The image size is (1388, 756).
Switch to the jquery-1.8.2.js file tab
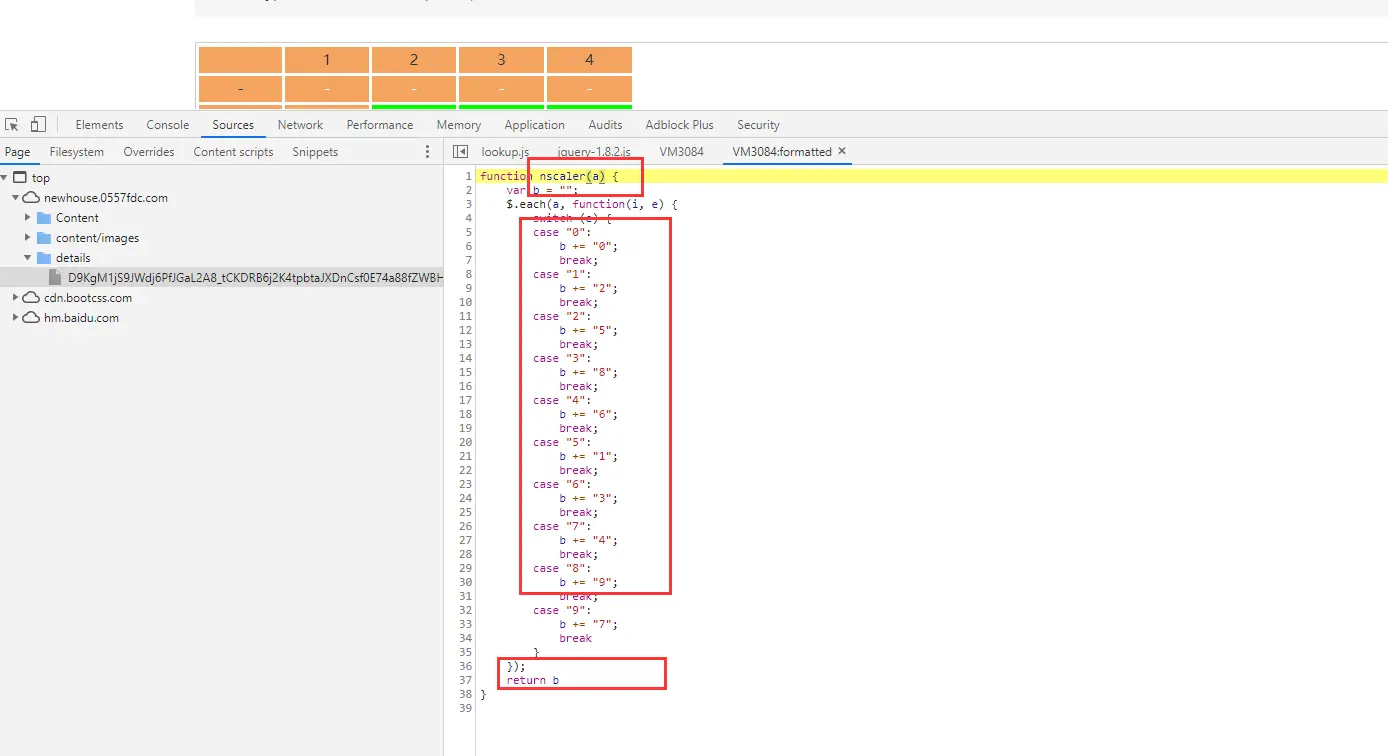click(x=594, y=152)
